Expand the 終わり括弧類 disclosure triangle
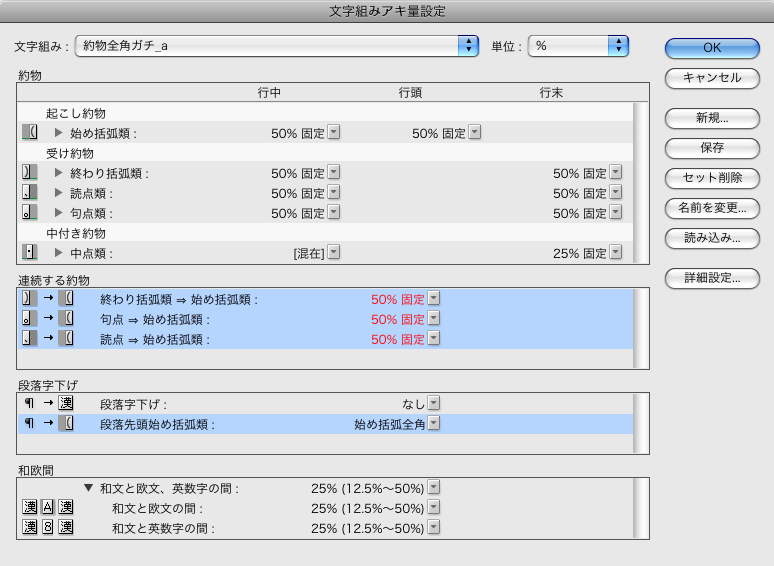Image resolution: width=774 pixels, height=566 pixels. [x=58, y=173]
